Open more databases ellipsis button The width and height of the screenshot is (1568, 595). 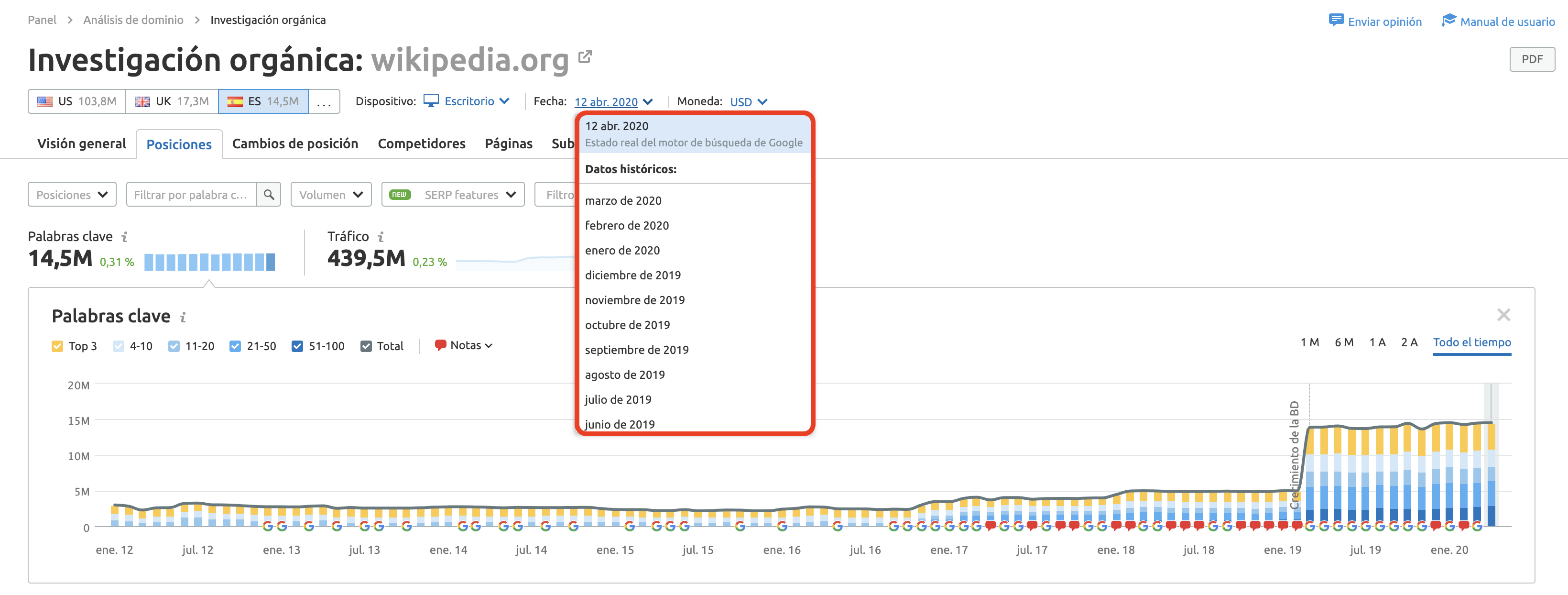[324, 102]
